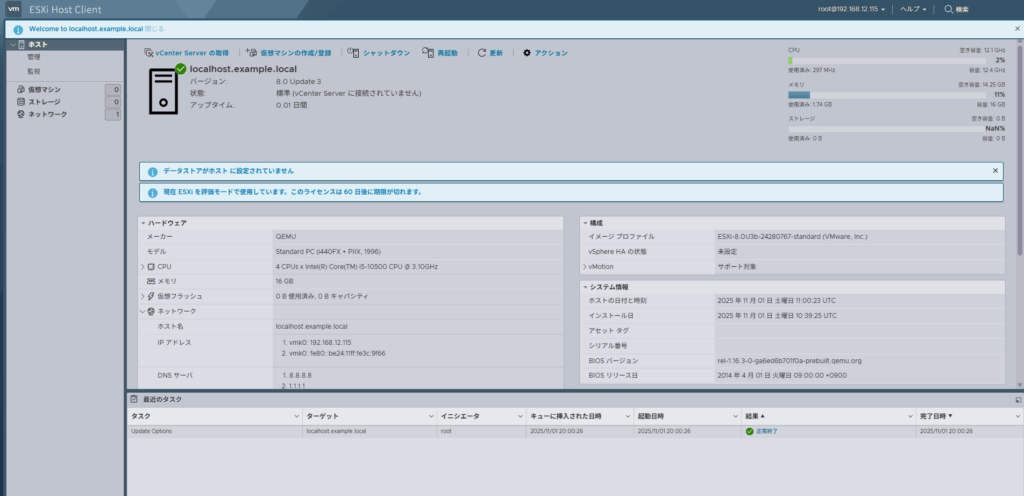Screen dimensions: 1024x496
Task: Expand the vMotion configuration row
Action: pos(584,267)
